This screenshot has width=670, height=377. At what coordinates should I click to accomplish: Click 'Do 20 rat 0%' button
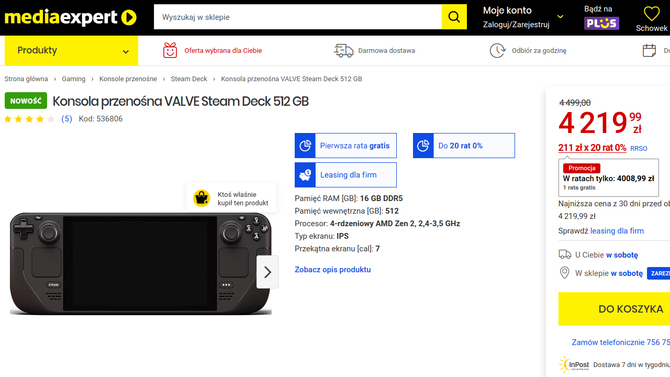[x=464, y=146]
